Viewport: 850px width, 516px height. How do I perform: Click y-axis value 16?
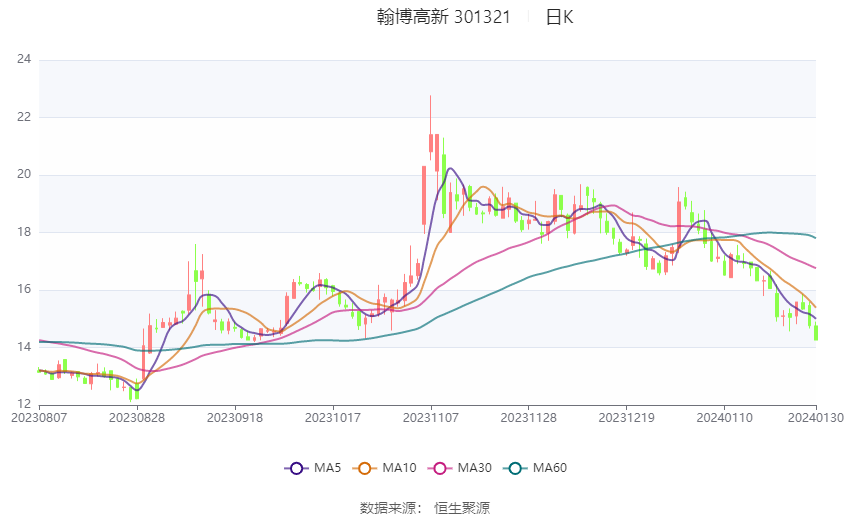coord(24,289)
